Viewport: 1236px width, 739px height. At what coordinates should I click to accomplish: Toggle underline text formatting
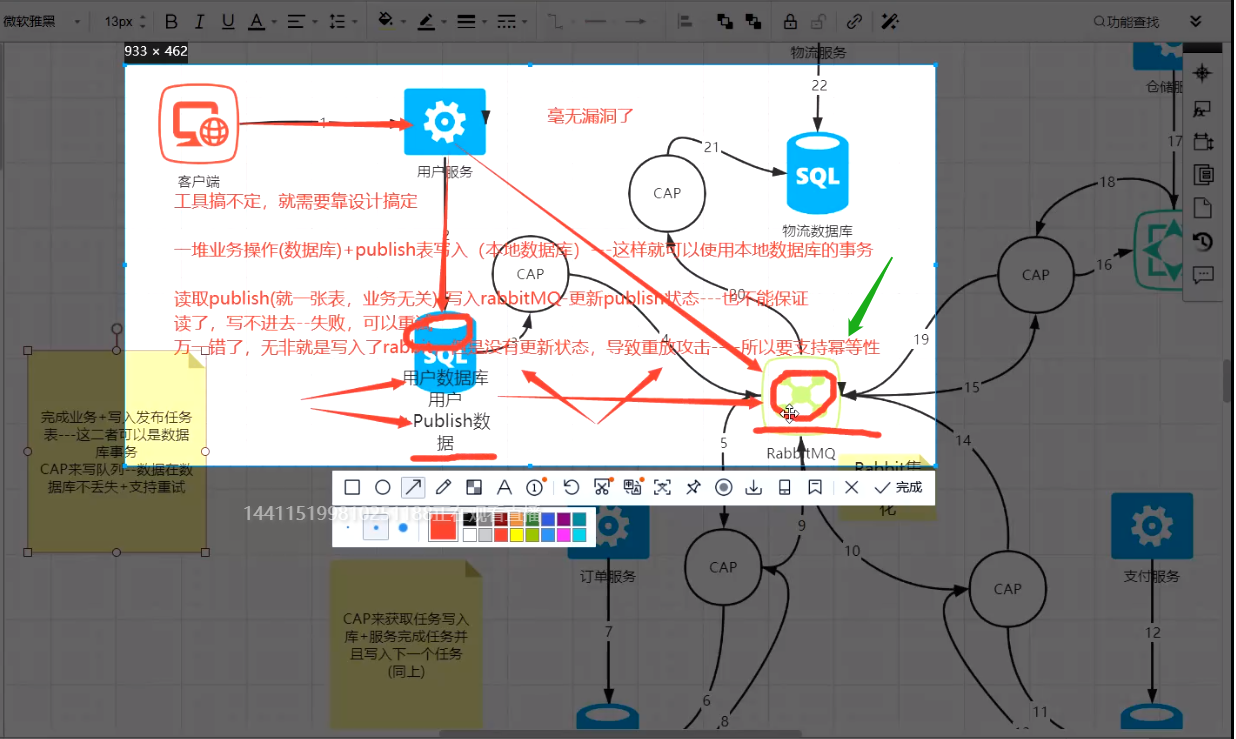tap(227, 20)
